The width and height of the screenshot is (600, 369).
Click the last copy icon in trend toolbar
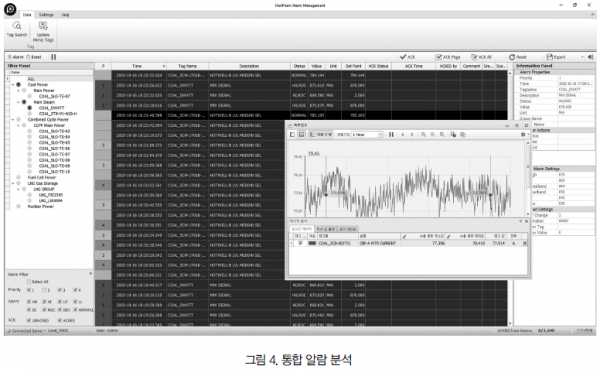(463, 135)
